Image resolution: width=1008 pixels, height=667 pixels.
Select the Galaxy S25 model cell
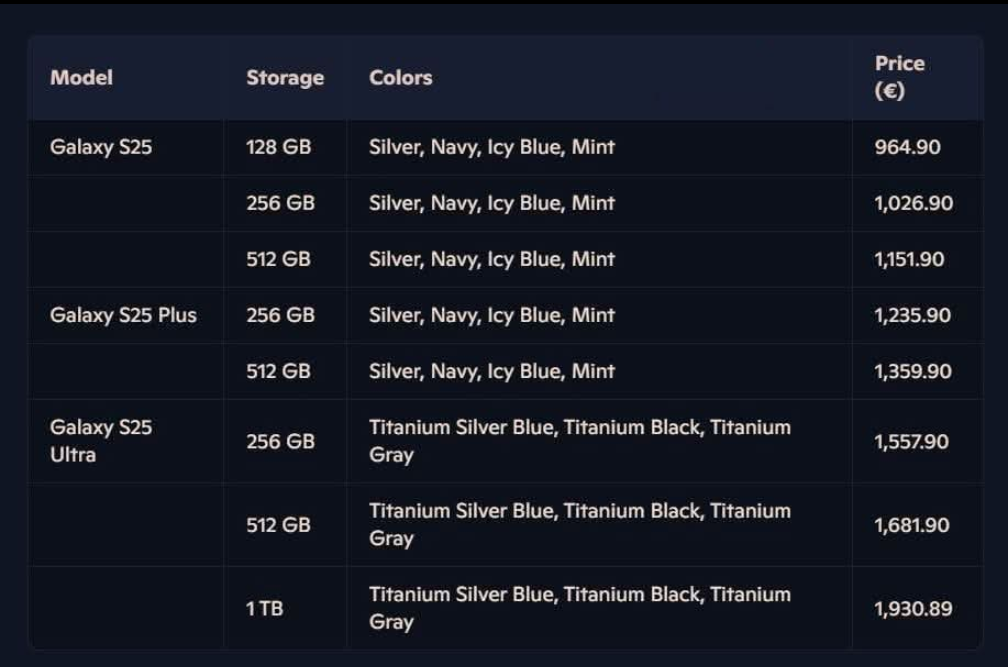click(101, 147)
